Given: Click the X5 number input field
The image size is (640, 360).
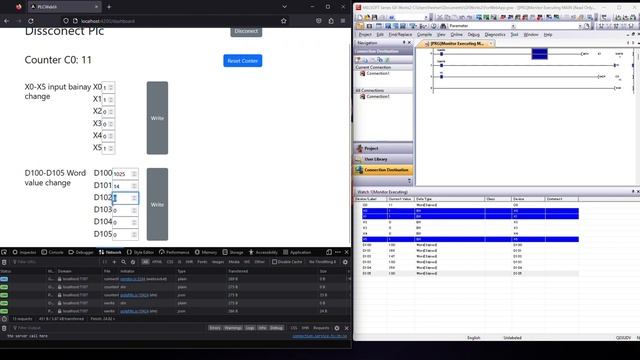Looking at the screenshot, I should point(108,148).
